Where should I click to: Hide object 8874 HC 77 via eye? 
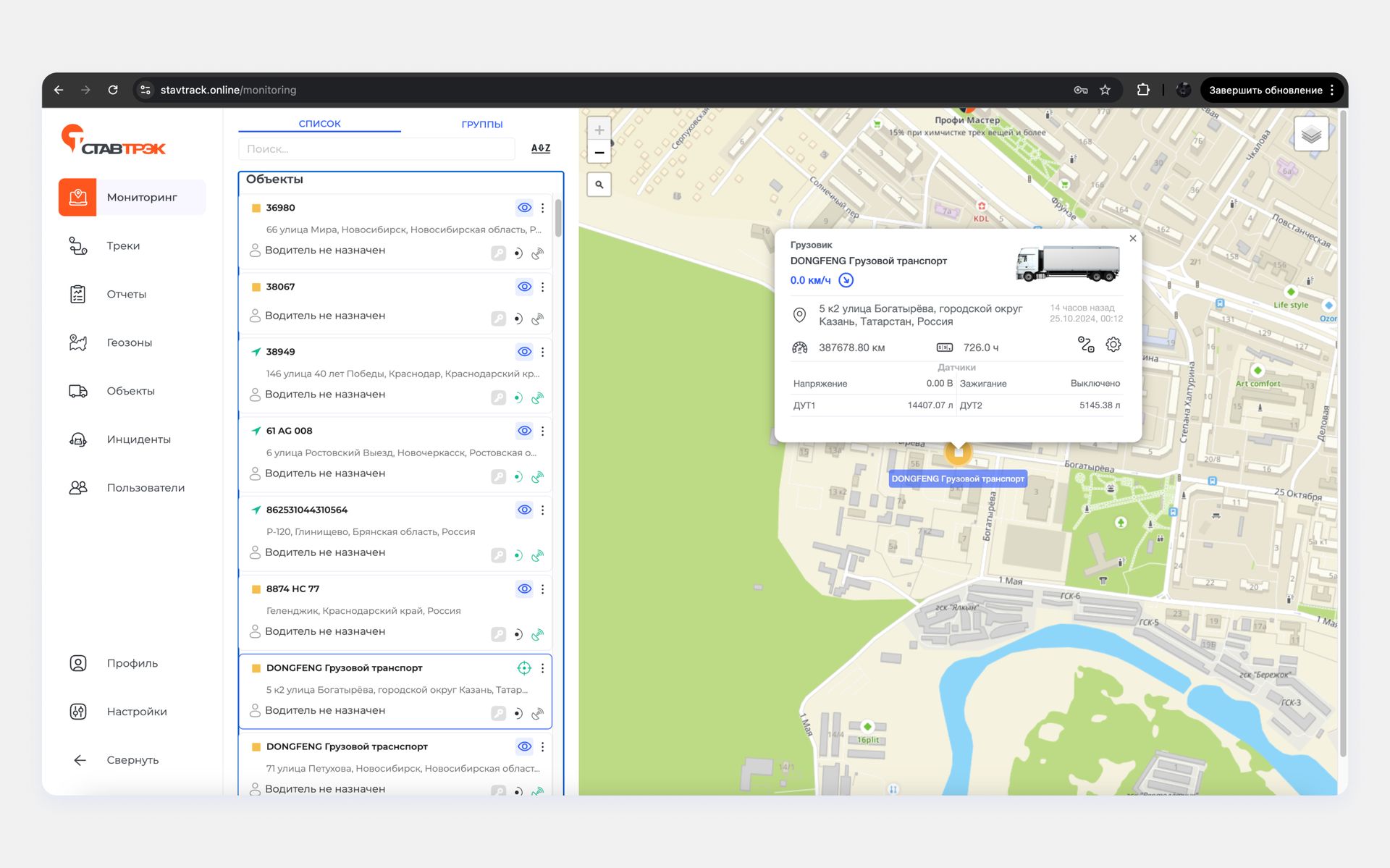point(524,589)
